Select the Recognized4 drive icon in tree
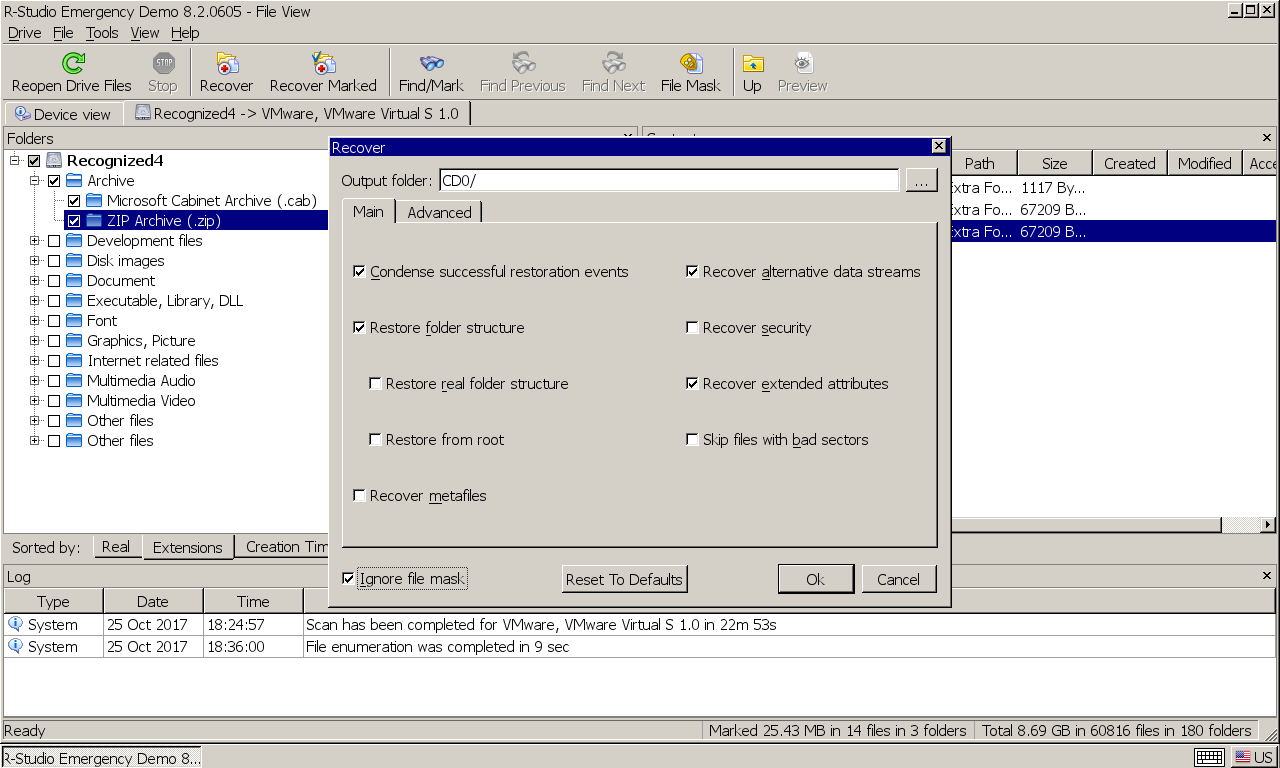The image size is (1280, 768). point(54,160)
